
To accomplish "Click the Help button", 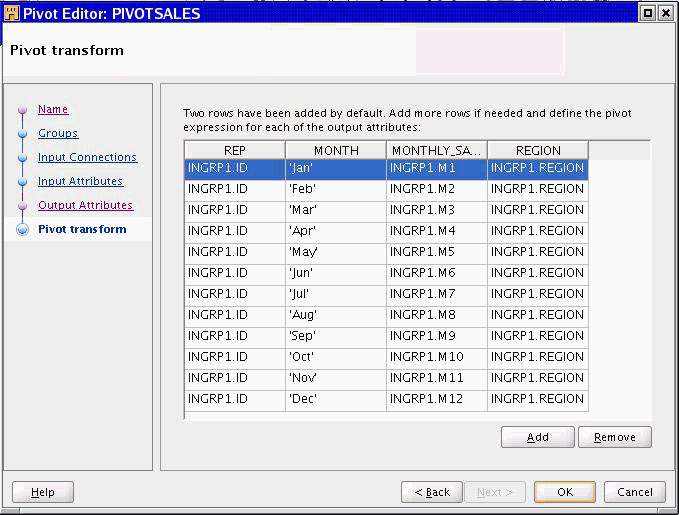I will [x=43, y=492].
